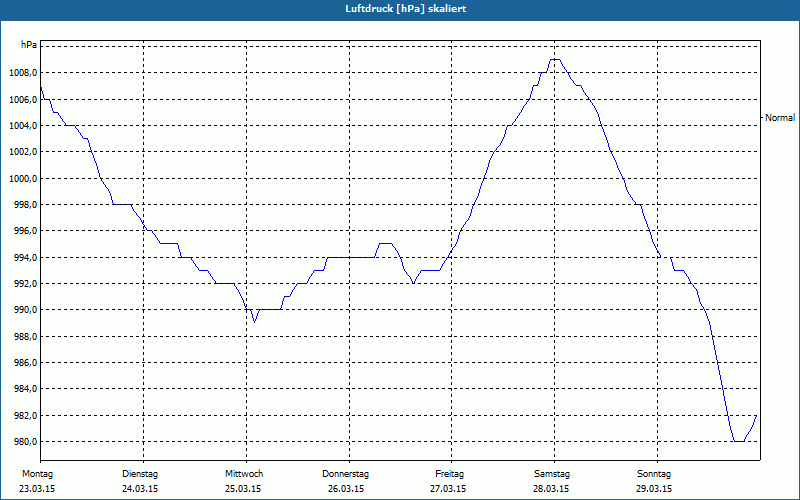The width and height of the screenshot is (800, 500).
Task: Click the pressure peak on Samstag
Action: pos(555,60)
